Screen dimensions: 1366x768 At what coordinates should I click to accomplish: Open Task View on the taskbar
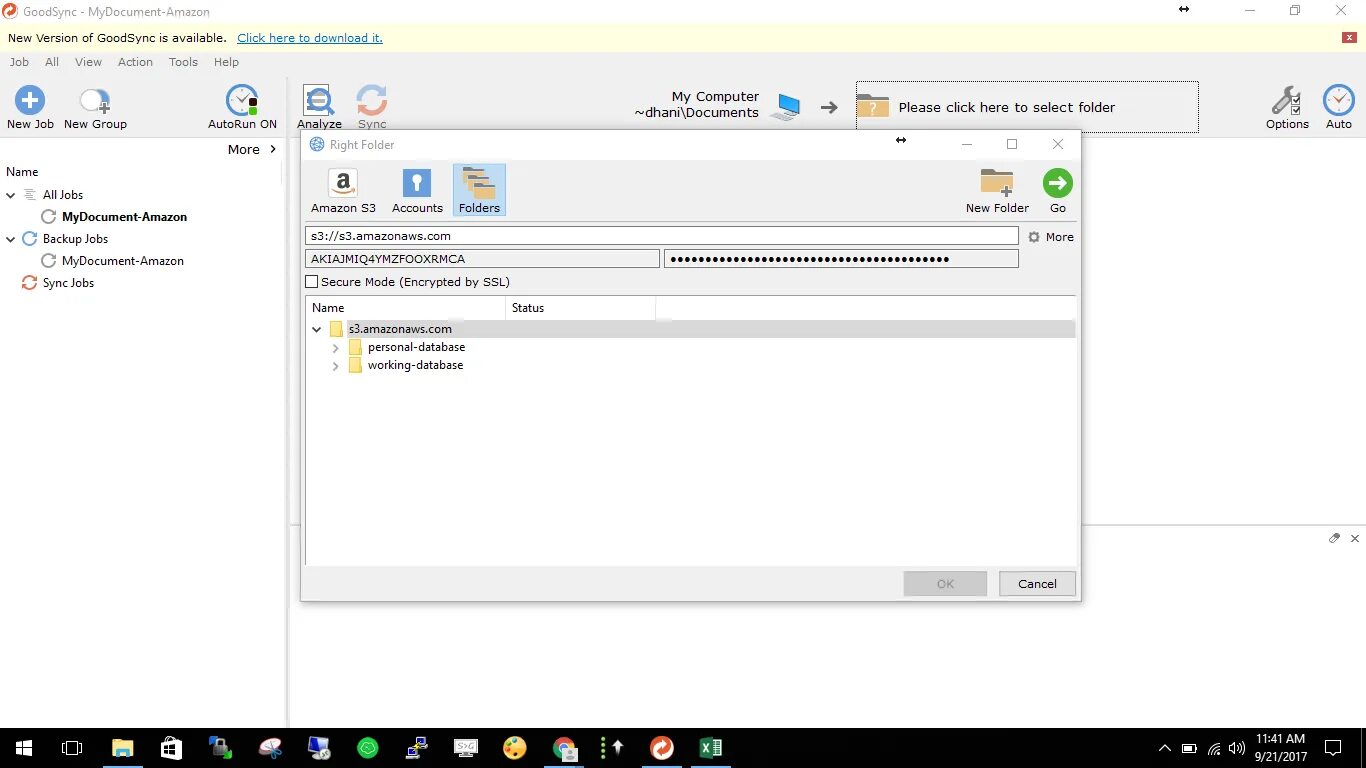coord(72,748)
